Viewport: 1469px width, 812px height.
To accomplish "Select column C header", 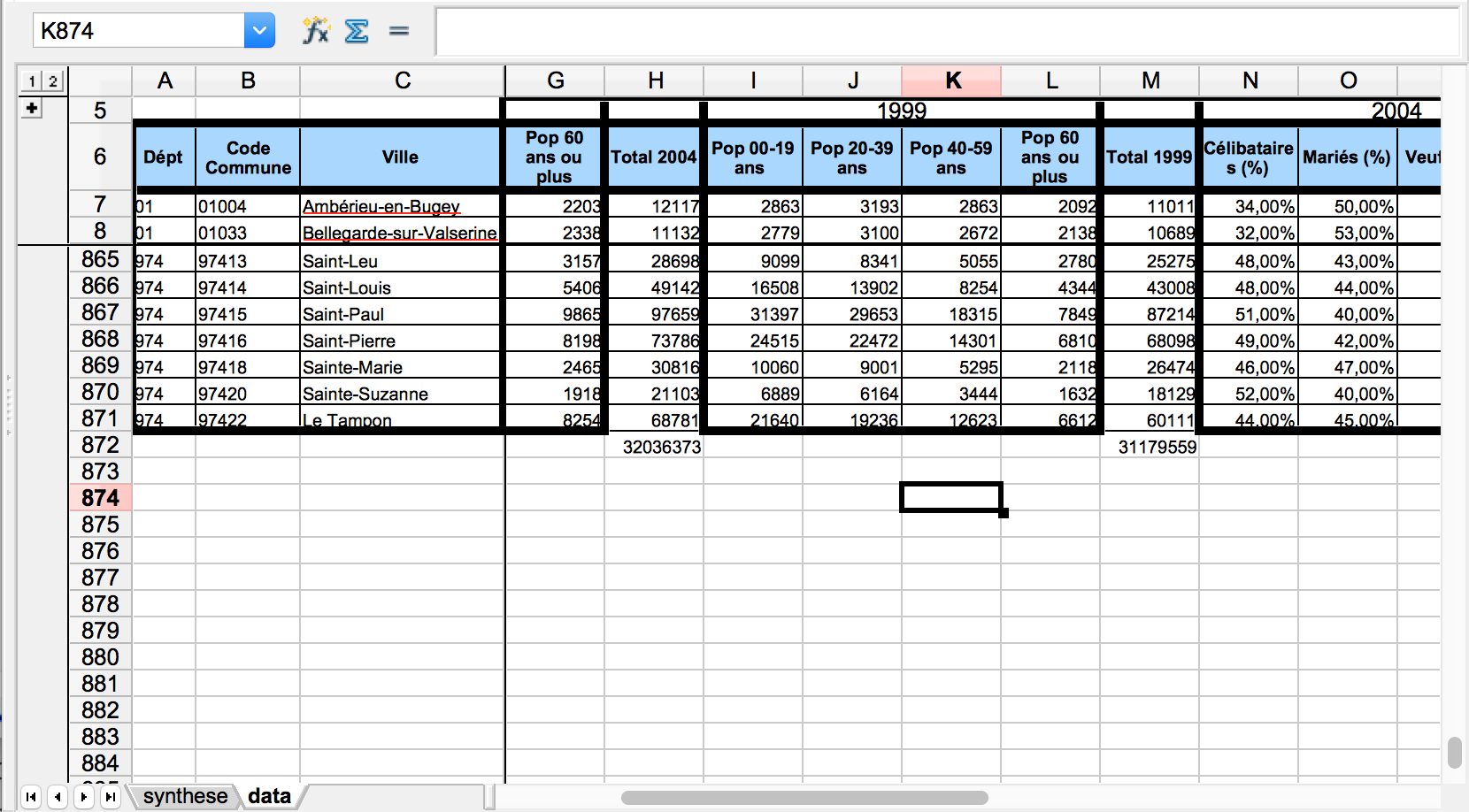I will tap(403, 80).
